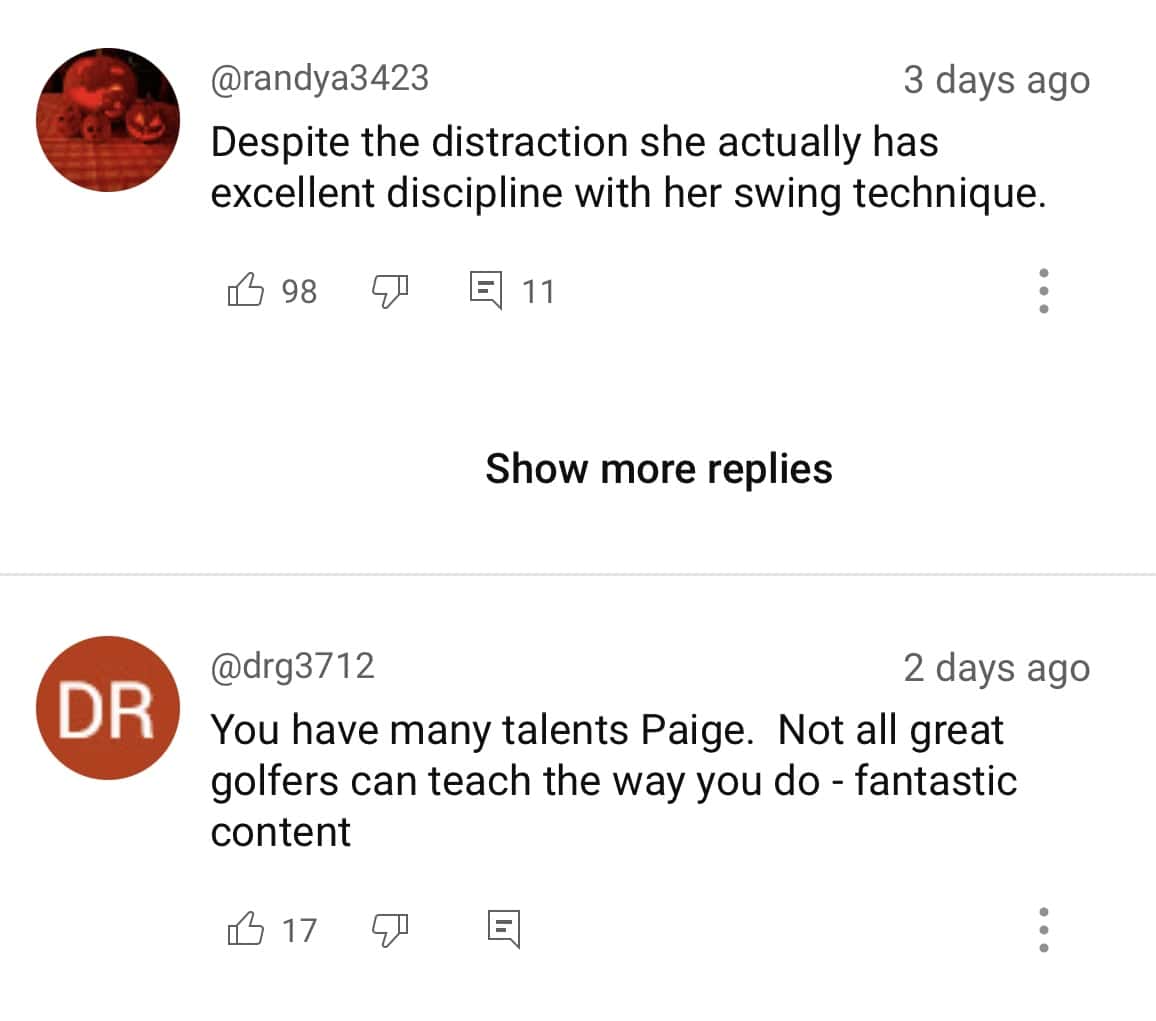Image resolution: width=1156 pixels, height=1021 pixels.
Task: Open the three-dot menu on @drg3712's comment
Action: 1043,929
